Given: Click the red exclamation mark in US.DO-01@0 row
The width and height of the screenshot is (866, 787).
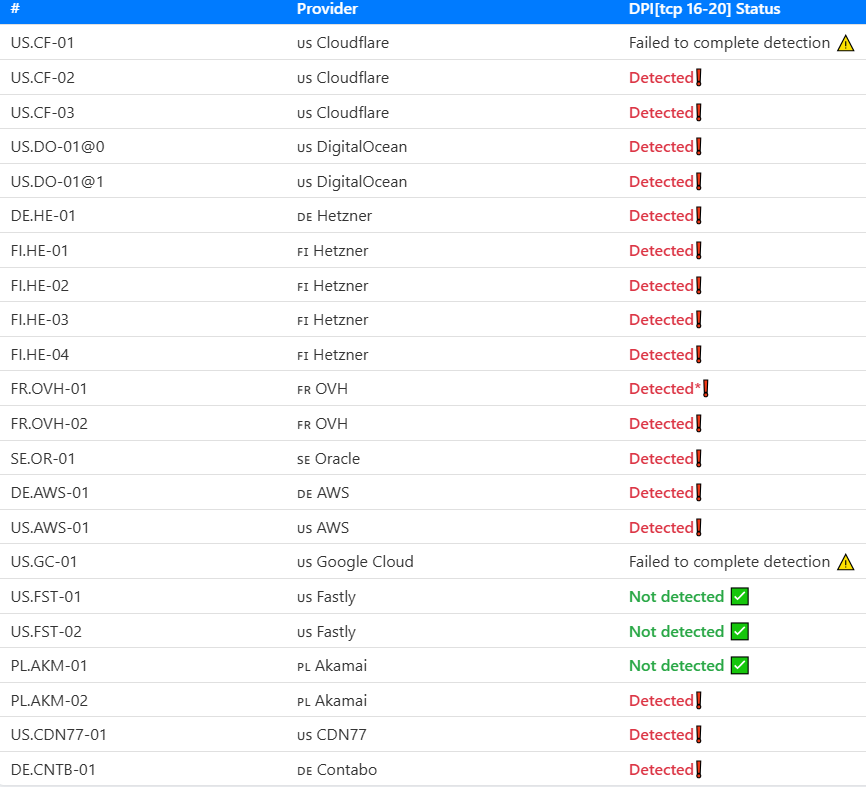Looking at the screenshot, I should pos(699,147).
